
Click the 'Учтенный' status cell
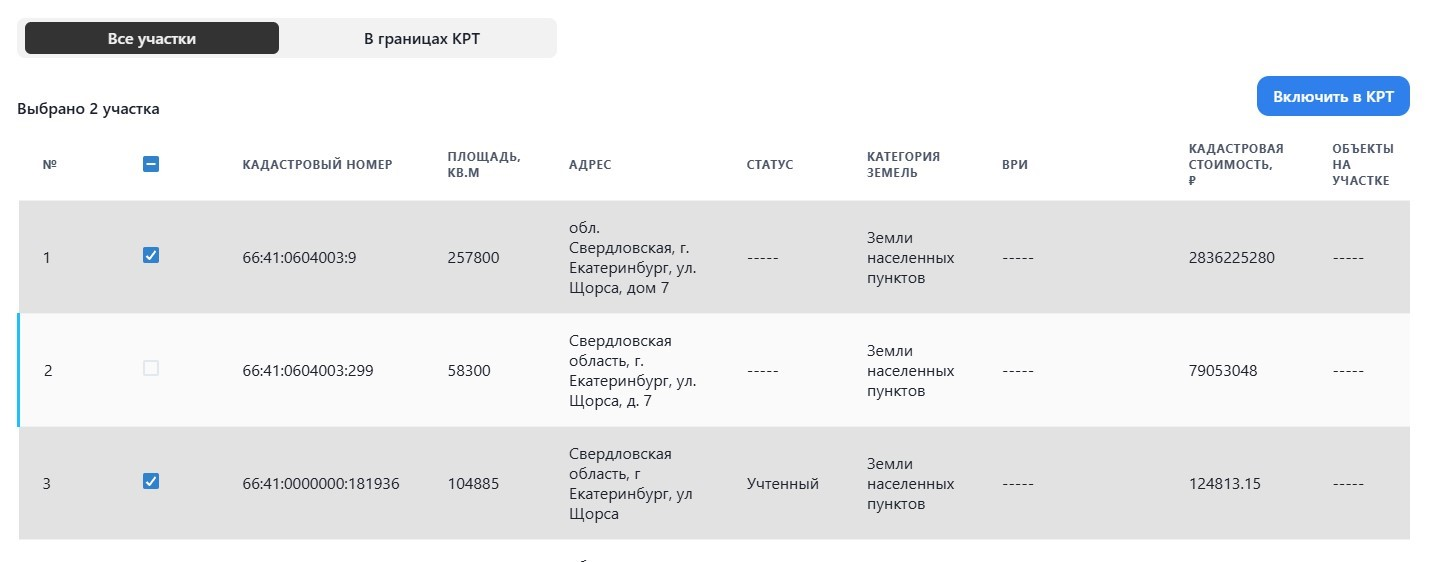coord(783,484)
